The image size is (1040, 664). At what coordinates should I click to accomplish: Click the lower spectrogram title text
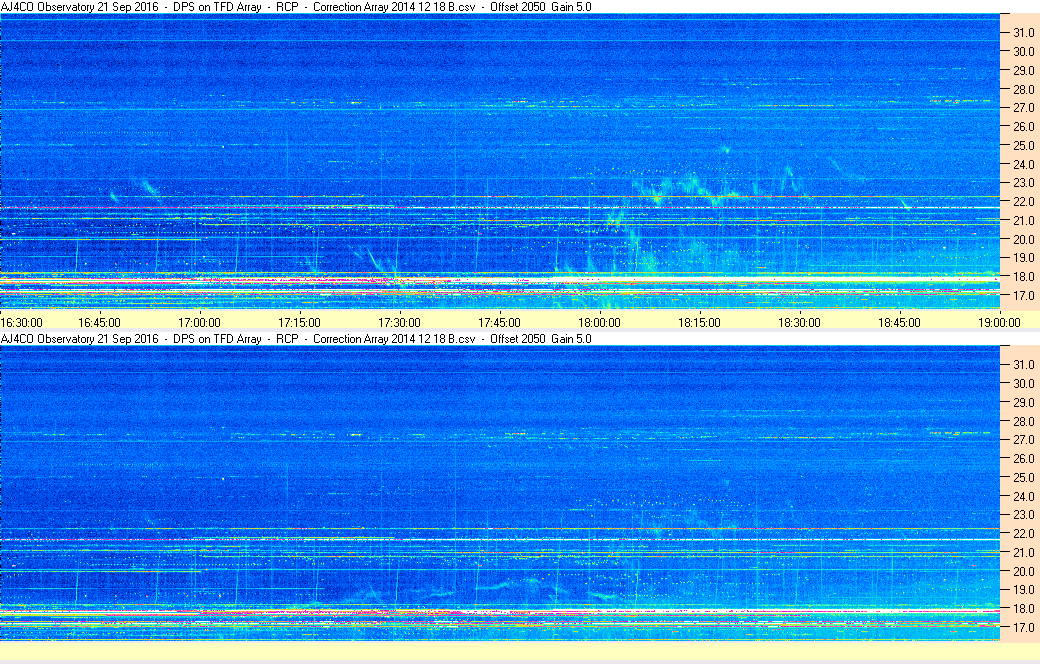pyautogui.click(x=296, y=339)
